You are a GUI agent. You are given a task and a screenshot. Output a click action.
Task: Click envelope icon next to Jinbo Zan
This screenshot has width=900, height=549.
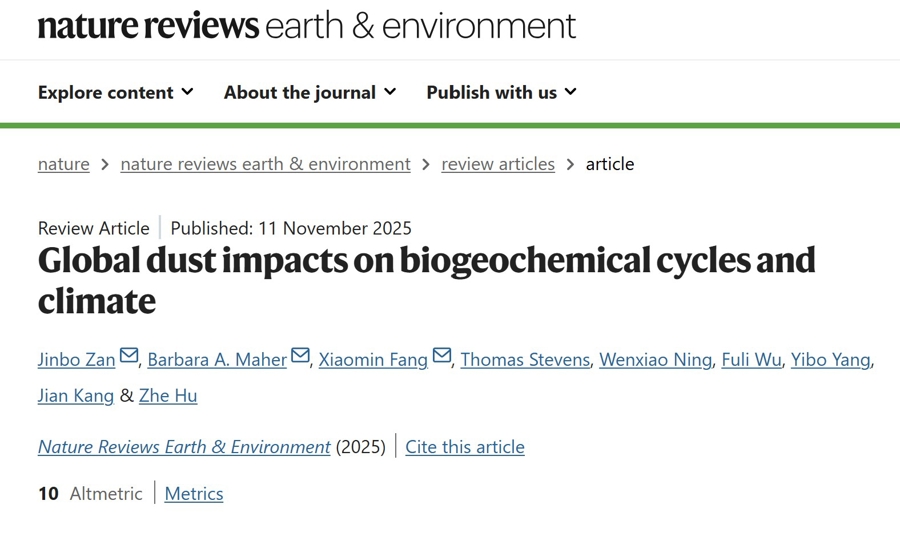click(x=129, y=356)
